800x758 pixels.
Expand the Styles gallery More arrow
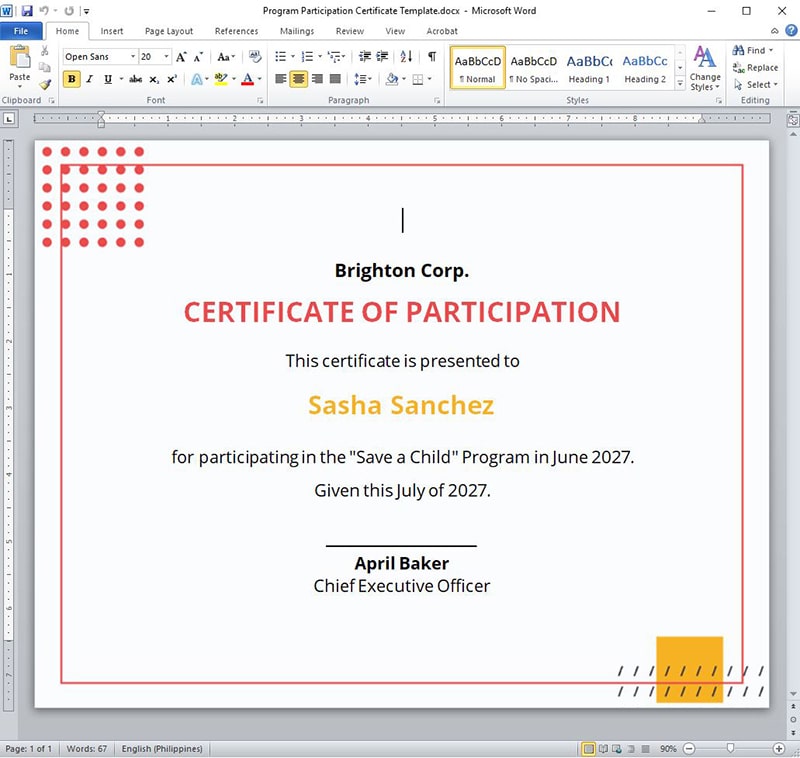pyautogui.click(x=681, y=84)
